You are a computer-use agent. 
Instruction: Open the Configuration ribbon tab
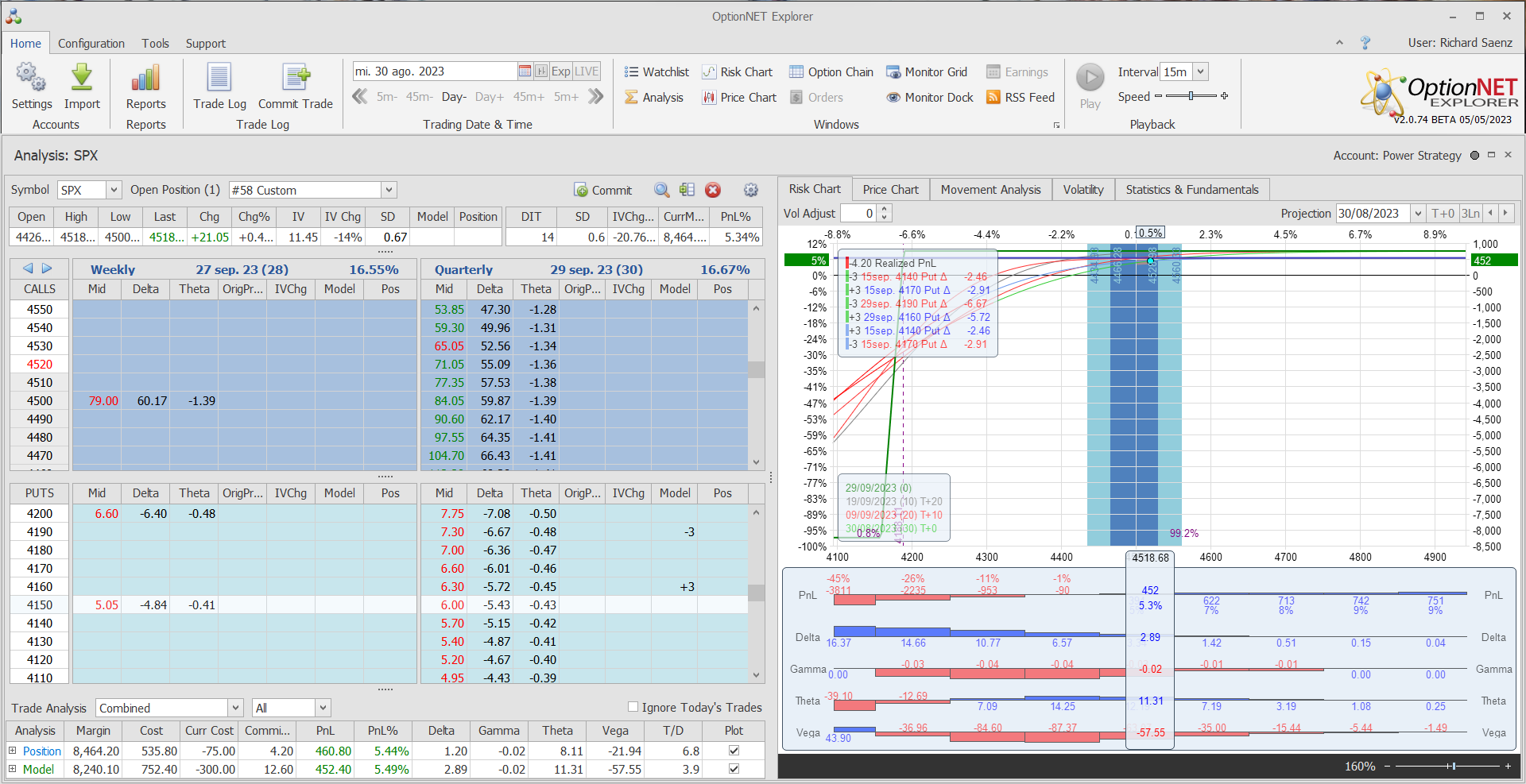point(91,44)
